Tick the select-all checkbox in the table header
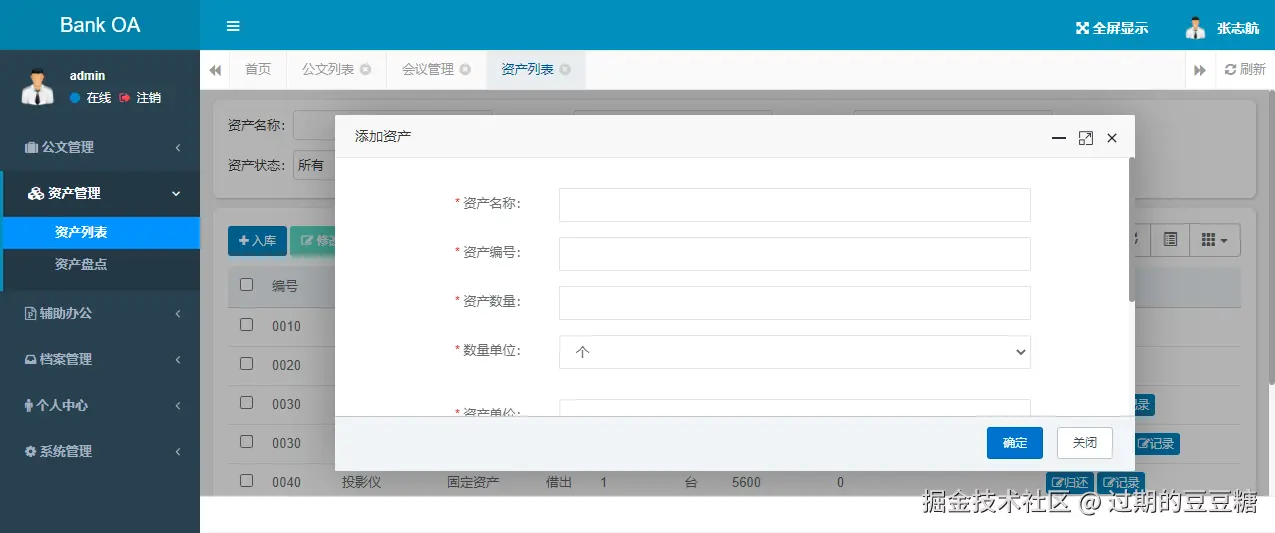 247,285
